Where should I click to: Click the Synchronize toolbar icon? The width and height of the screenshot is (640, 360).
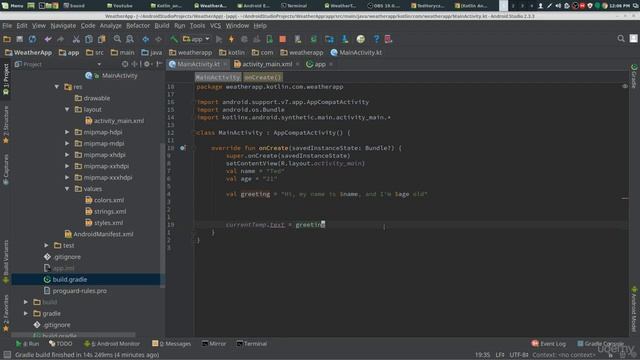pos(32,39)
